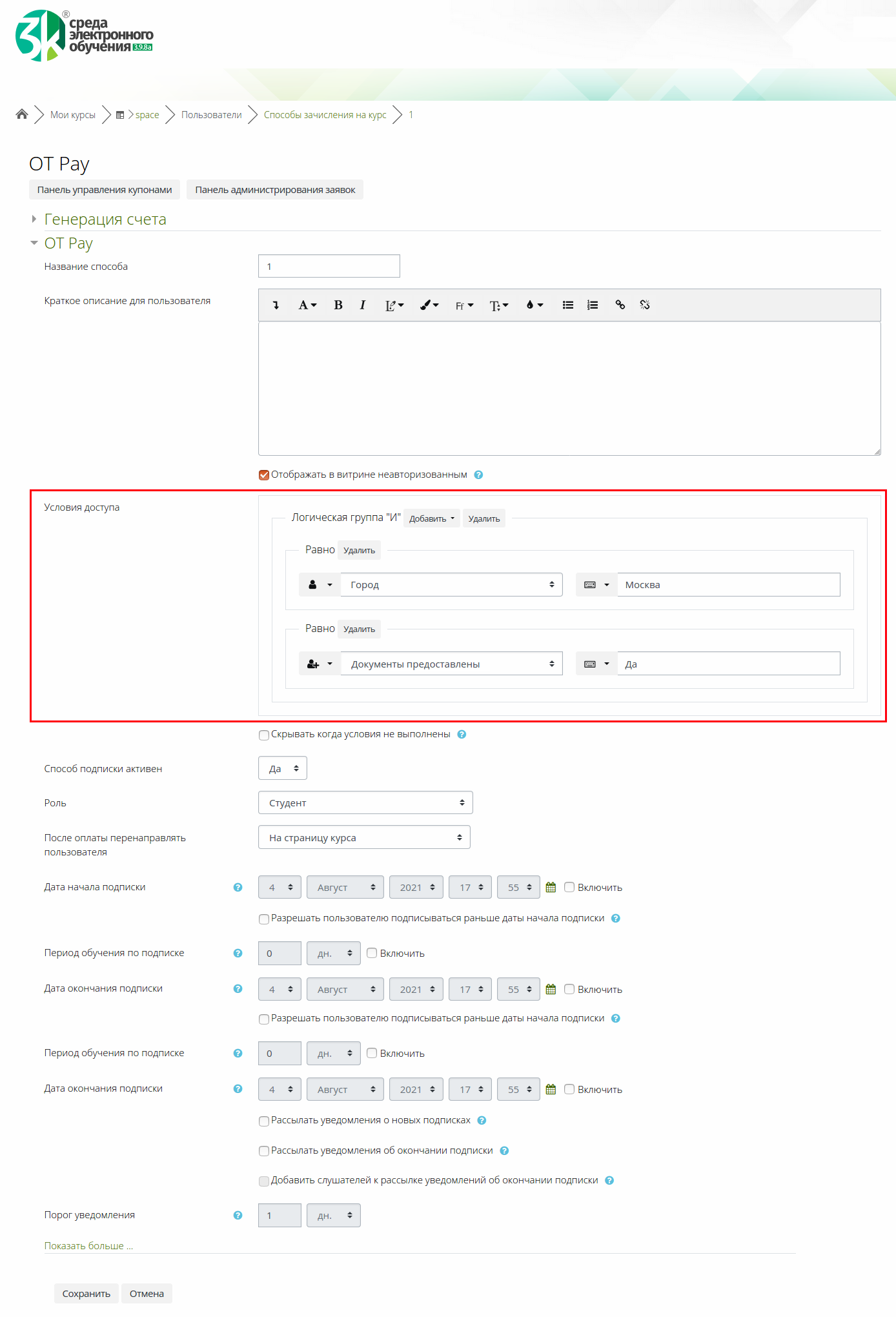Open the Город field selector dropdown
Screen dimensions: 896x1317
pyautogui.click(x=451, y=585)
